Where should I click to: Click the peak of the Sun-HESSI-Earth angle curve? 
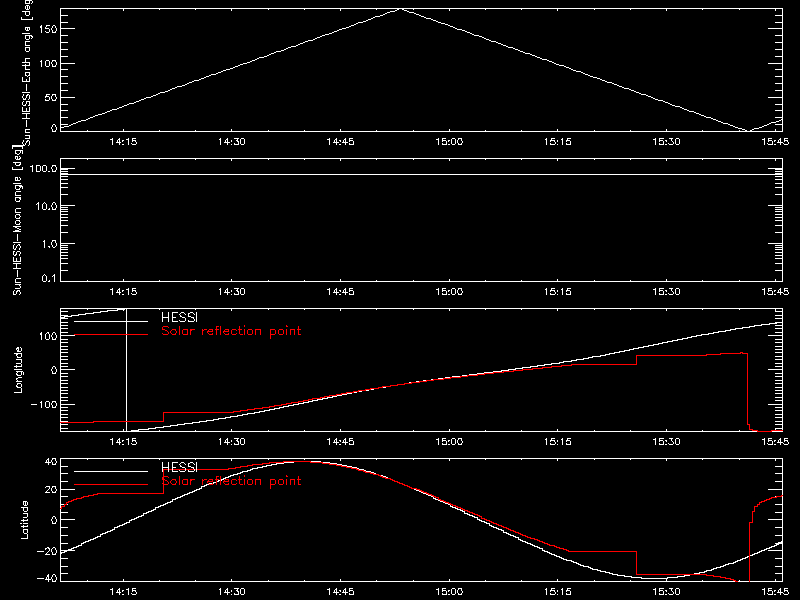(x=401, y=9)
